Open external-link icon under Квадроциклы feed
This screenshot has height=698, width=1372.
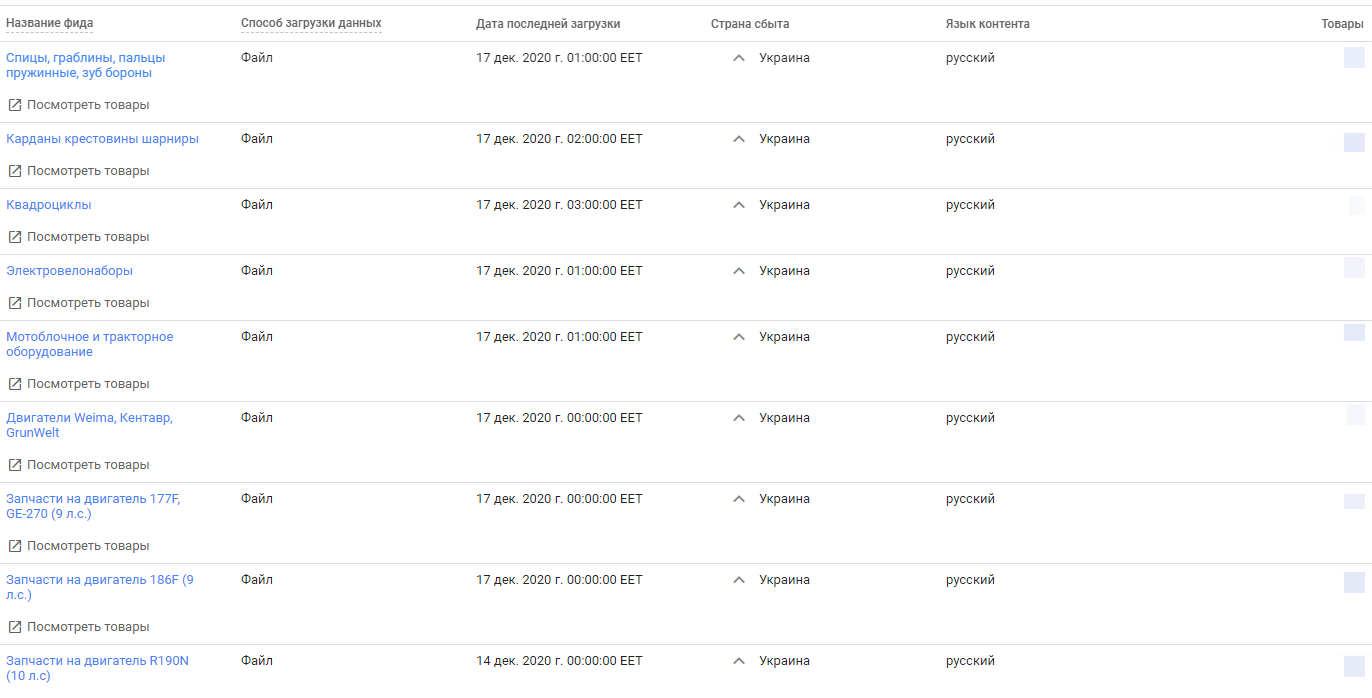point(15,237)
